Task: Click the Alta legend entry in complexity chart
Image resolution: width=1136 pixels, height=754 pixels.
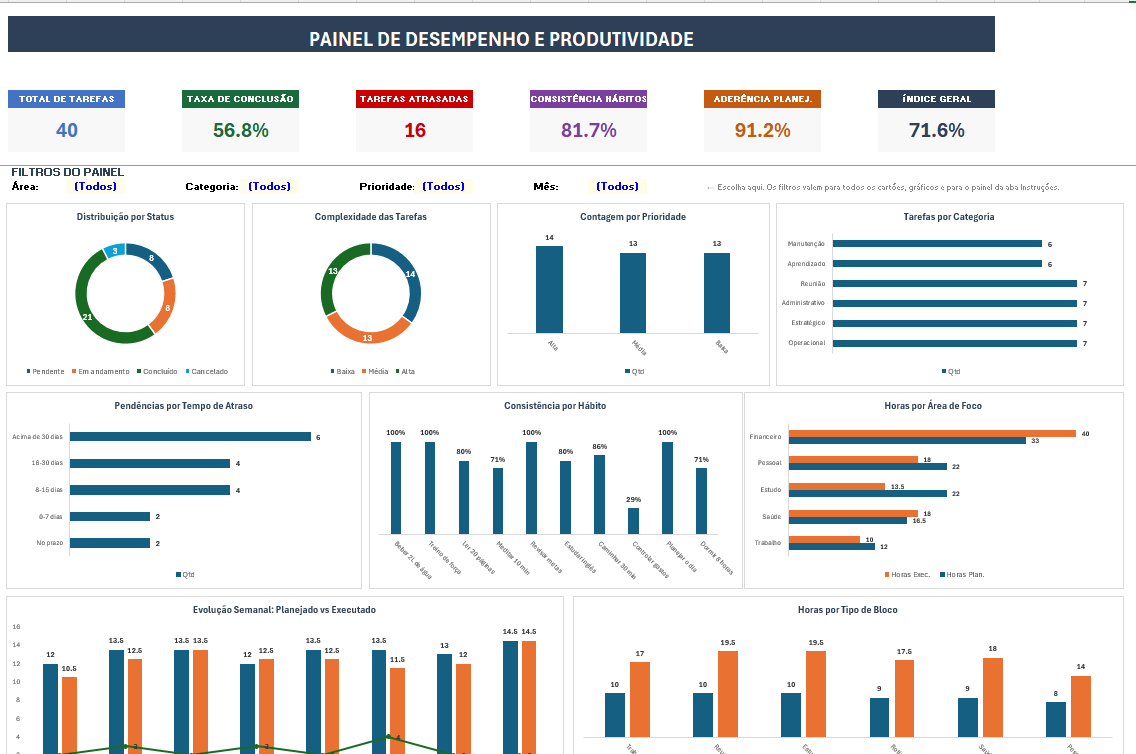Action: pyautogui.click(x=406, y=372)
